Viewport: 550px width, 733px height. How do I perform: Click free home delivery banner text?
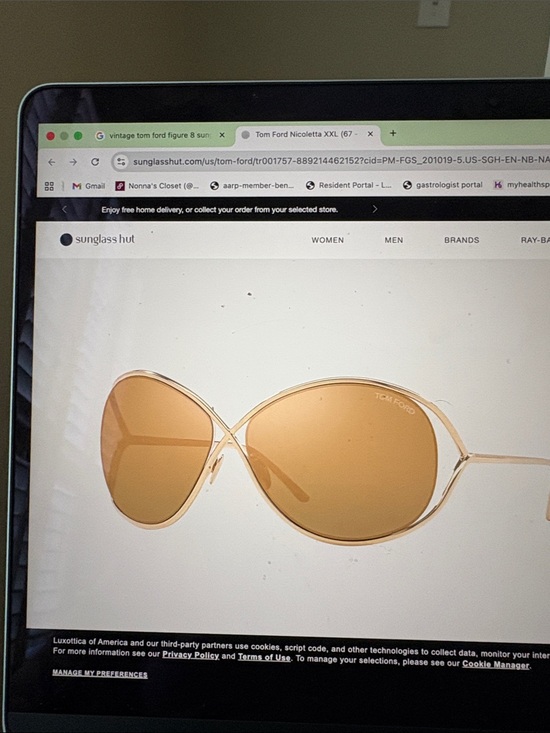(220, 209)
